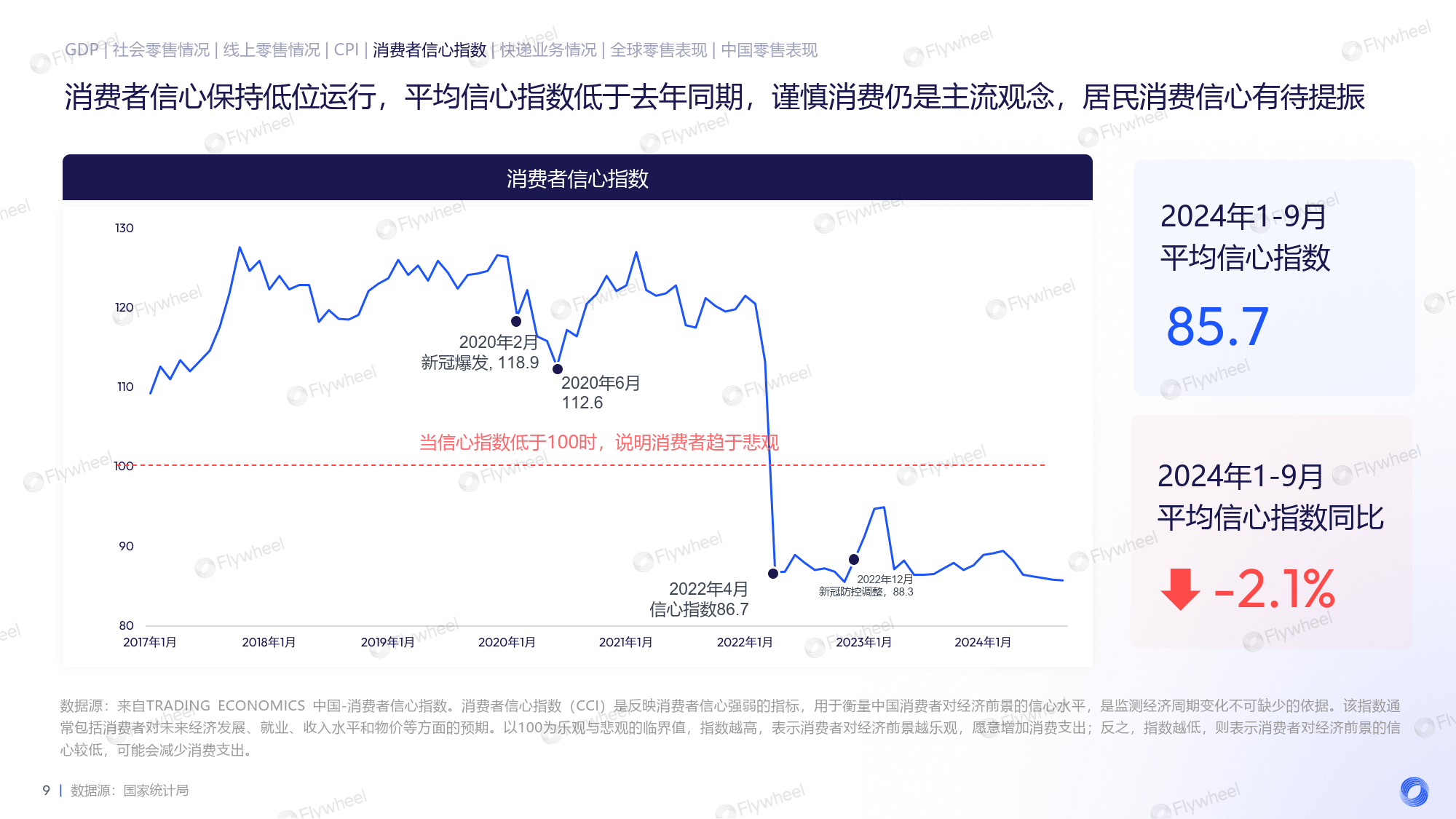The height and width of the screenshot is (819, 1456).
Task: Click the 100 y-axis value
Action: click(124, 466)
